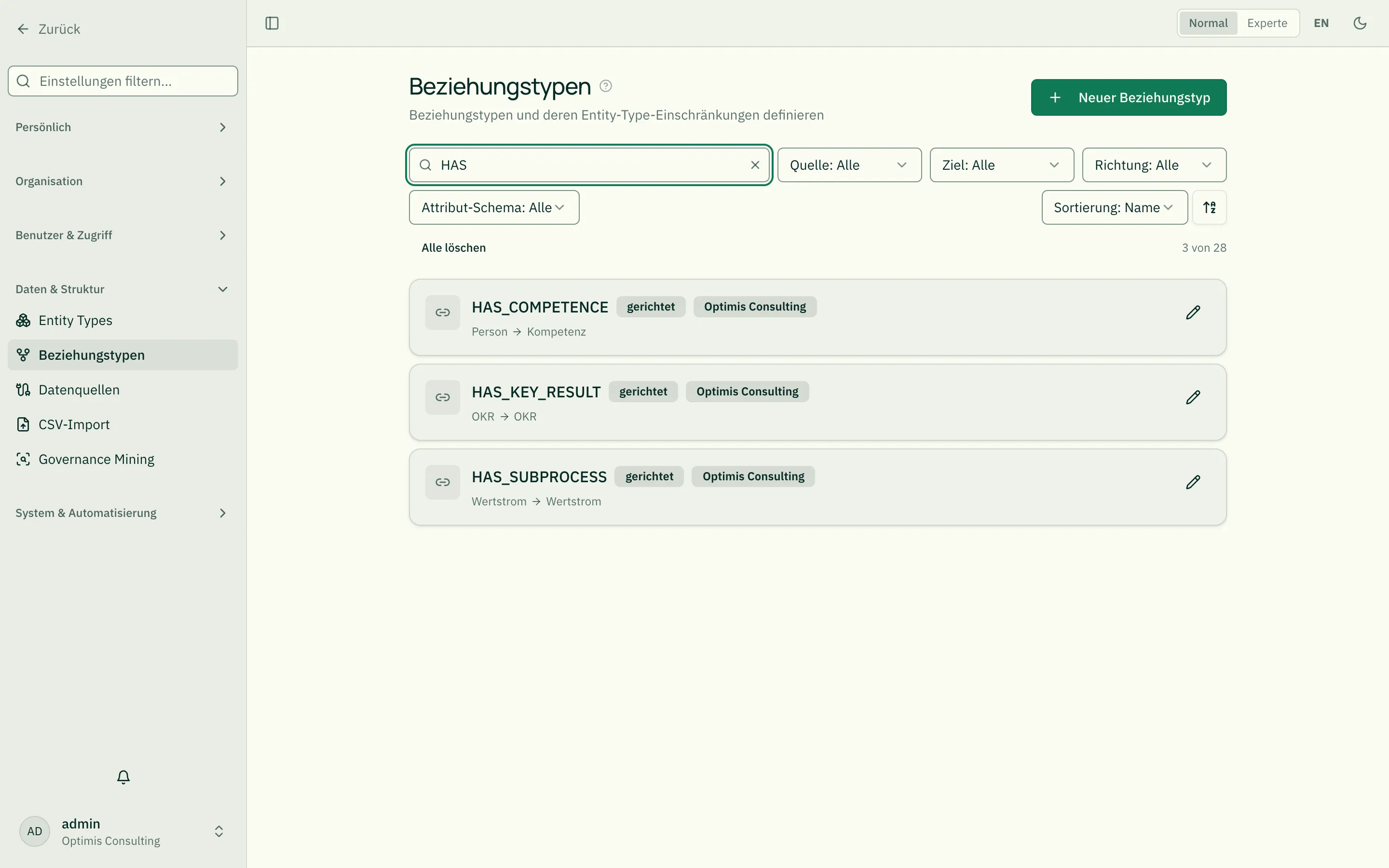Open Beziehungstypen in sidebar
This screenshot has width=1389, height=868.
click(x=122, y=355)
